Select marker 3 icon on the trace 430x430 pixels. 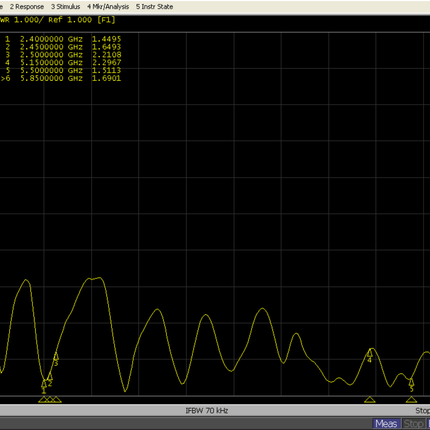click(x=56, y=359)
